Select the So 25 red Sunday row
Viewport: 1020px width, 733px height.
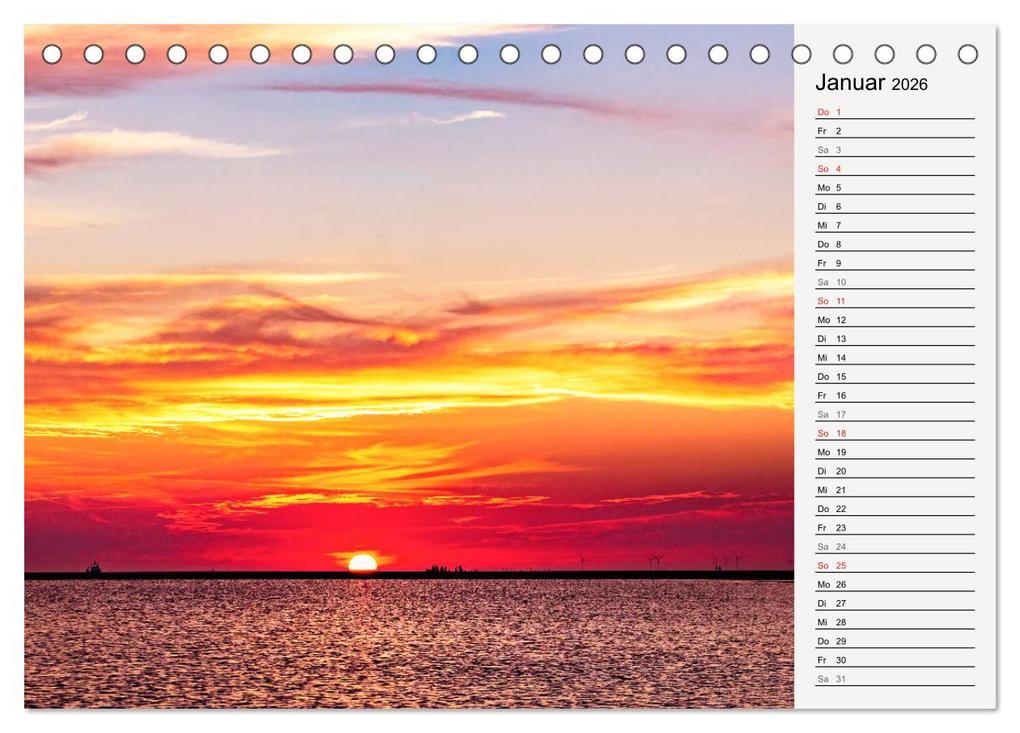(830, 565)
